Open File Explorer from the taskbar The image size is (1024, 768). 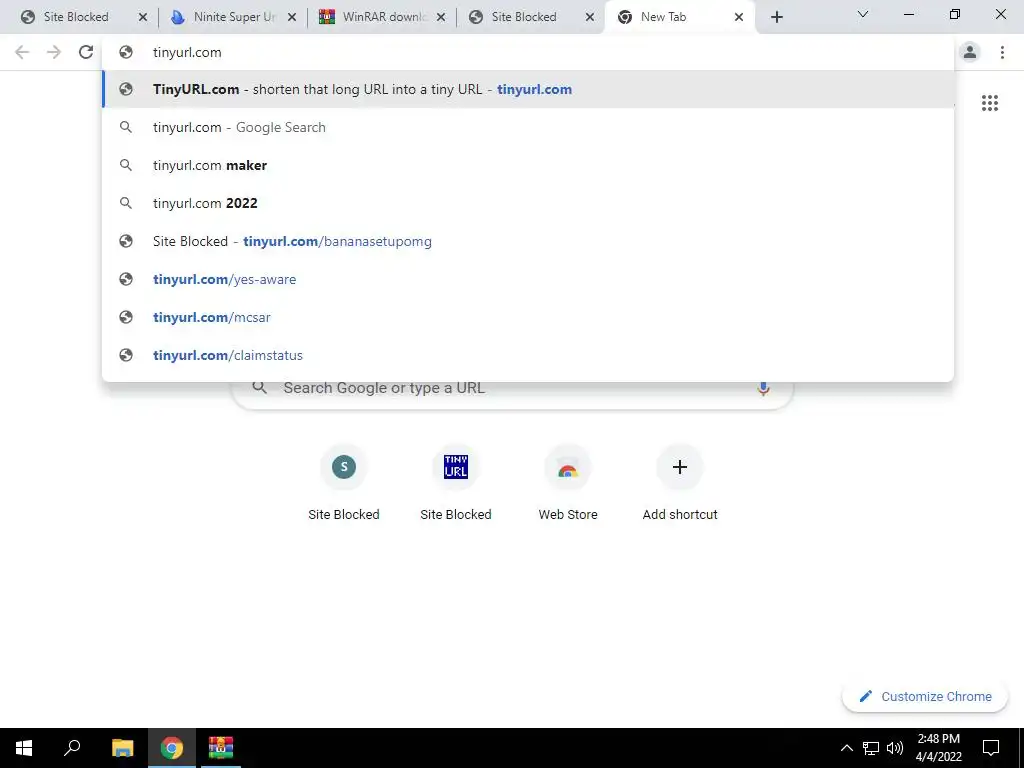click(x=122, y=748)
